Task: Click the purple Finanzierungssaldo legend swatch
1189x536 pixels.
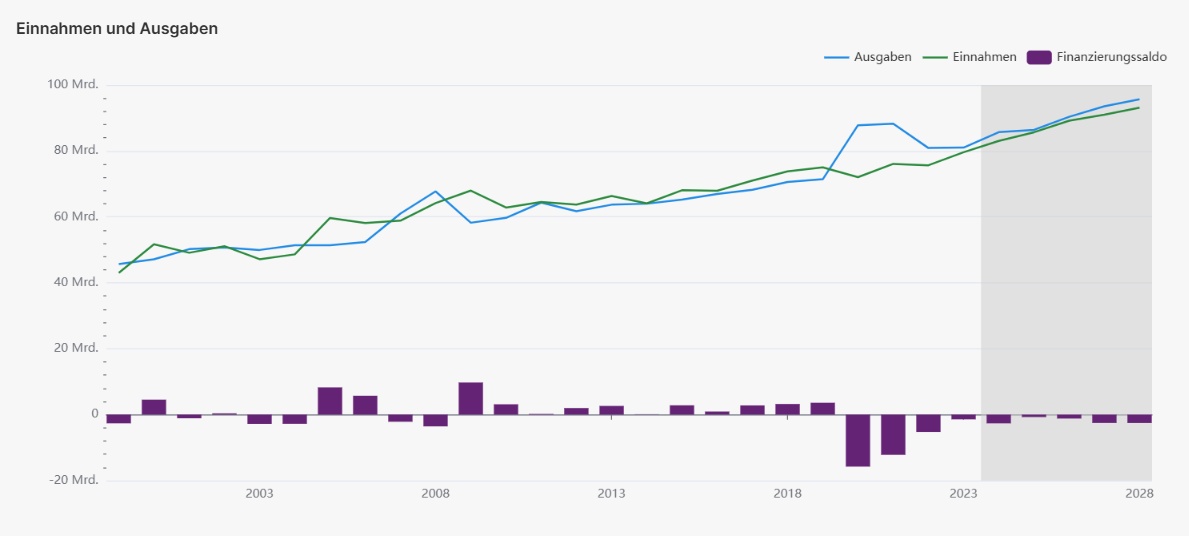Action: point(1039,57)
